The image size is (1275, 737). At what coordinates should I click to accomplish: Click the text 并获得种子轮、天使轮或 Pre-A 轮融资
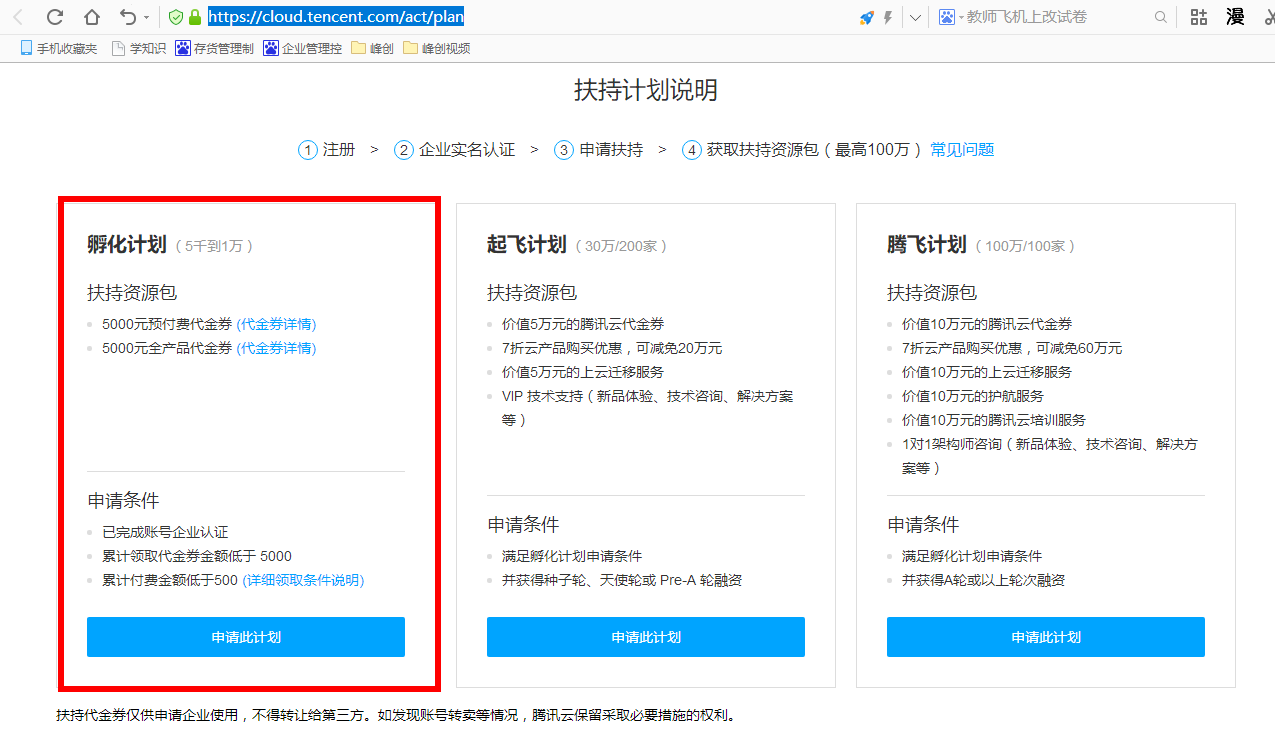(622, 580)
